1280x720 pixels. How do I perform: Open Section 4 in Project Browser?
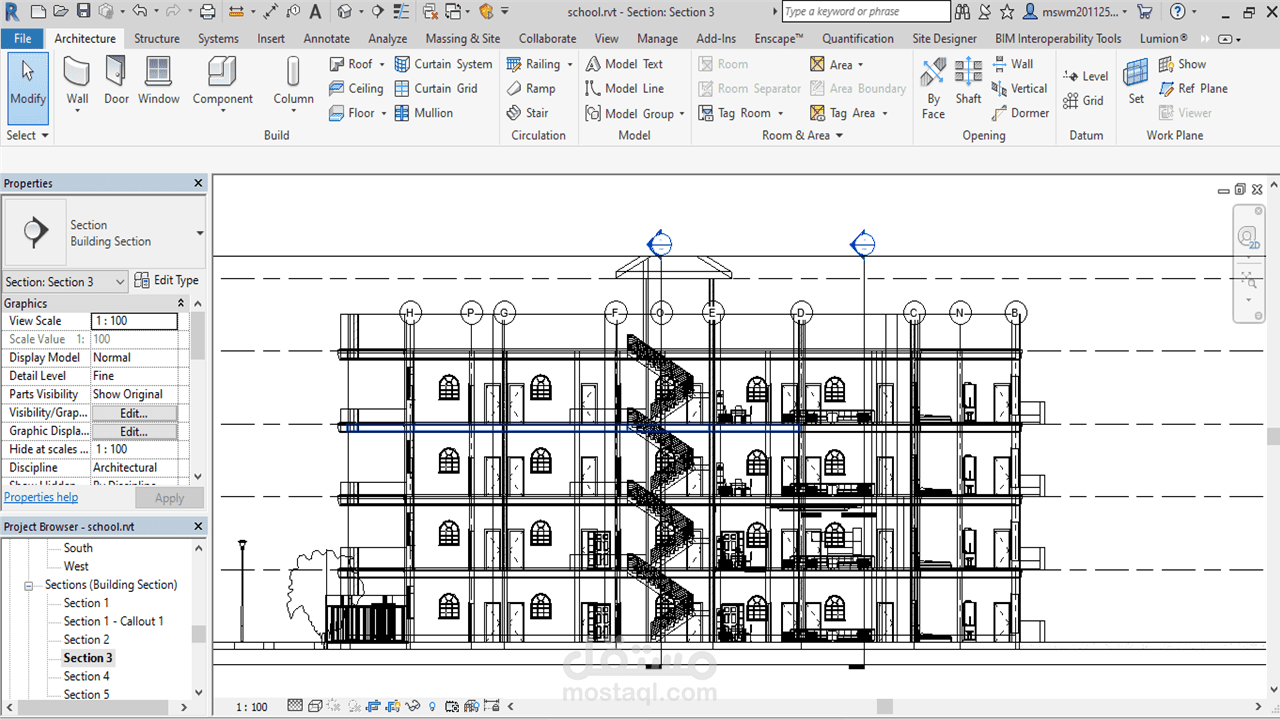(x=86, y=676)
